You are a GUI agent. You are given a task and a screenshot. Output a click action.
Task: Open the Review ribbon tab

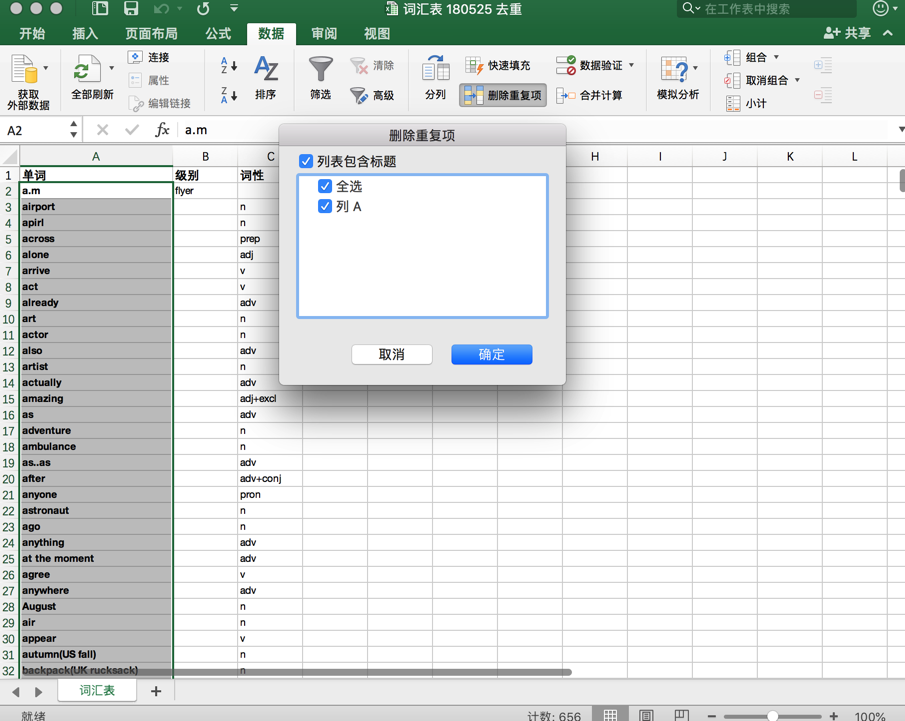click(x=324, y=33)
